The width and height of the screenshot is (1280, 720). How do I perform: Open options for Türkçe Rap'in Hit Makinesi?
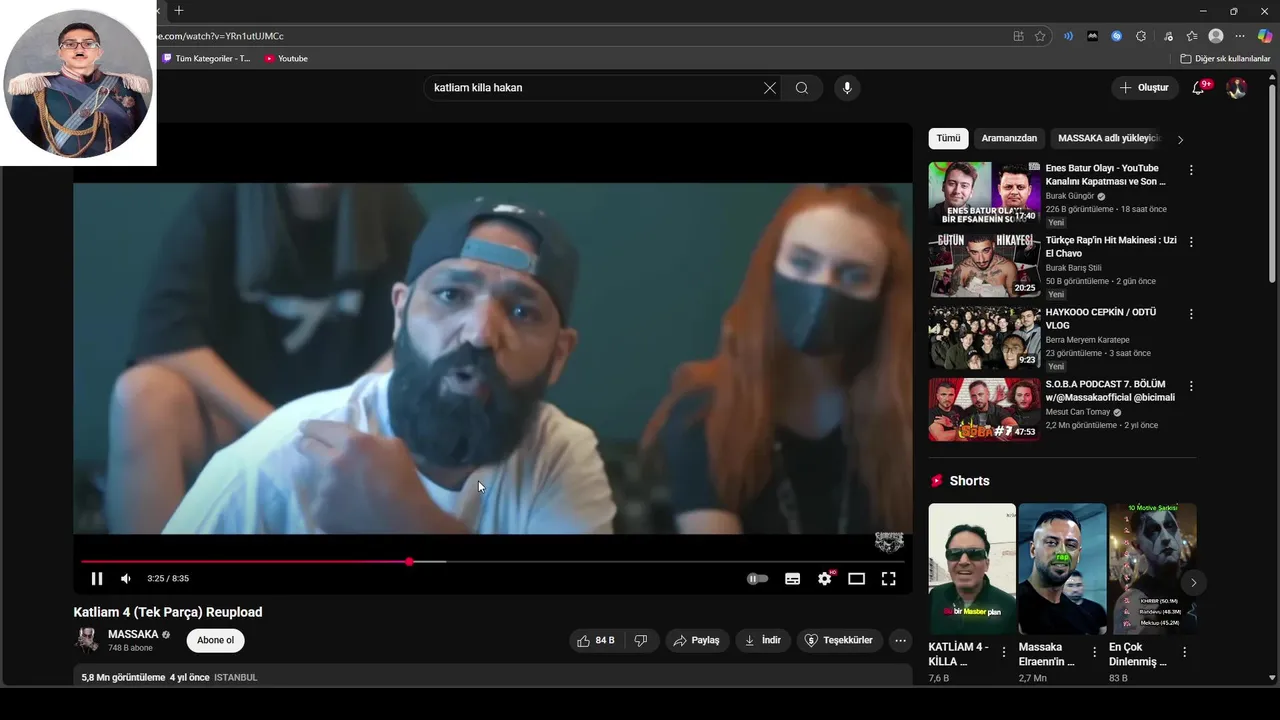(1191, 242)
